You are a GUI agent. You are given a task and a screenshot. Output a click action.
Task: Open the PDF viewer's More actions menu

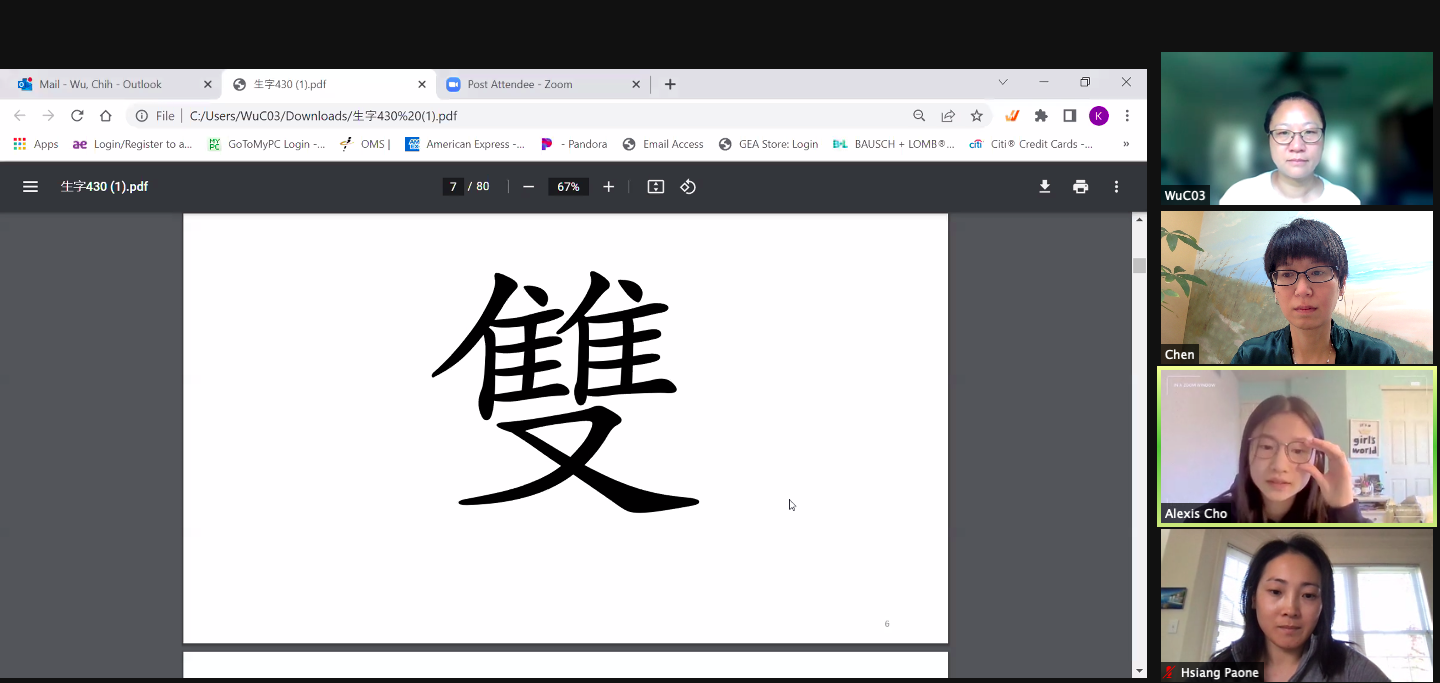click(x=1116, y=186)
